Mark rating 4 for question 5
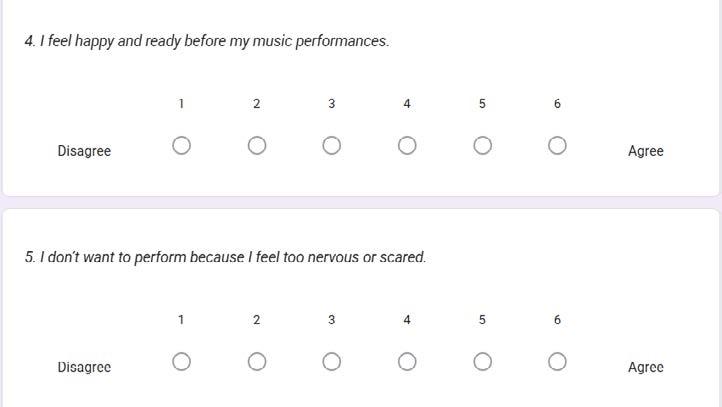The height and width of the screenshot is (407, 722). [407, 362]
